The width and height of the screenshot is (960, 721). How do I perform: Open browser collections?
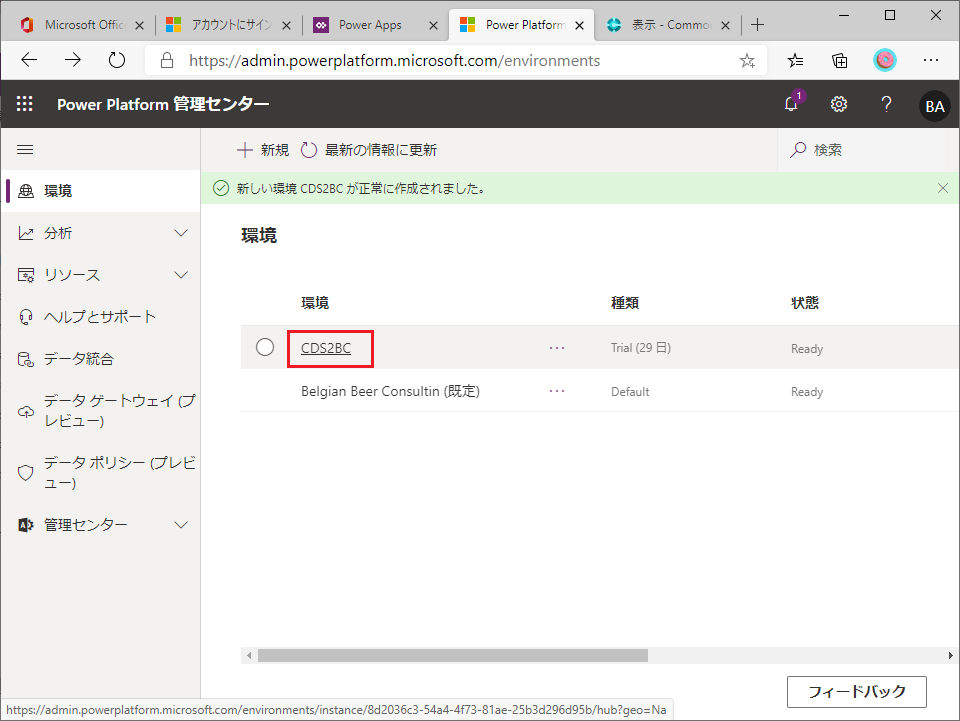tap(839, 60)
